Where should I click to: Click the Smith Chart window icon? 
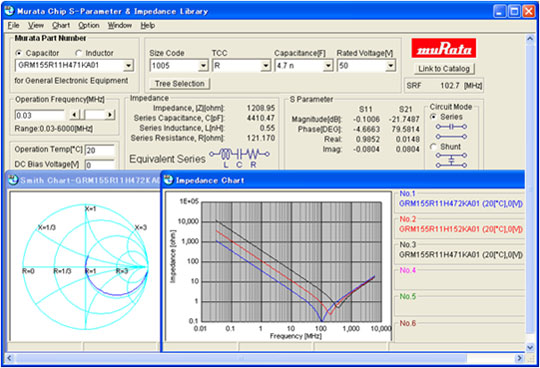click(13, 180)
